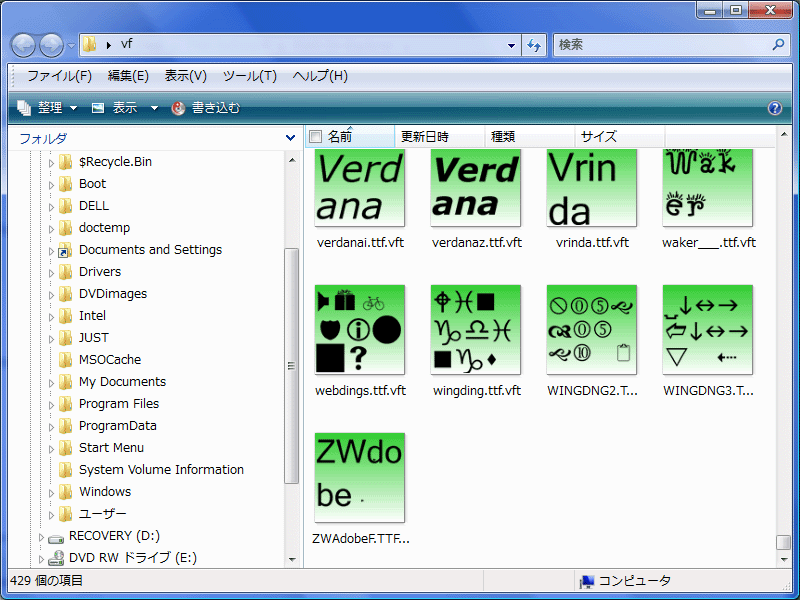This screenshot has width=800, height=600.
Task: Click the 整理 organize icon
Action: pyautogui.click(x=24, y=108)
